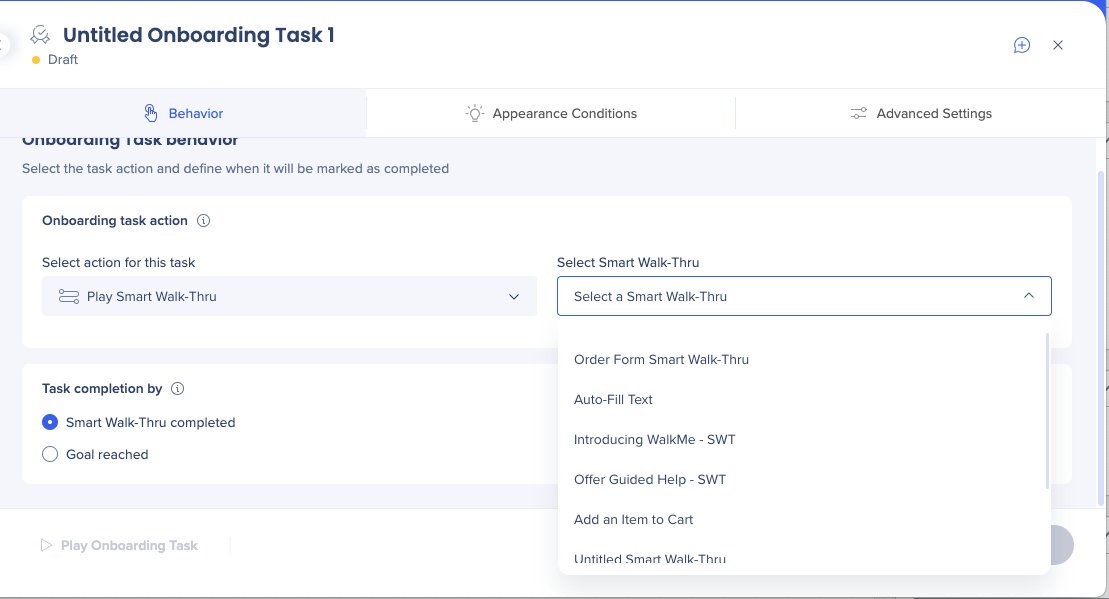Choose Order Form Smart Walk-Thru option
The image size is (1109, 599).
click(x=801, y=359)
